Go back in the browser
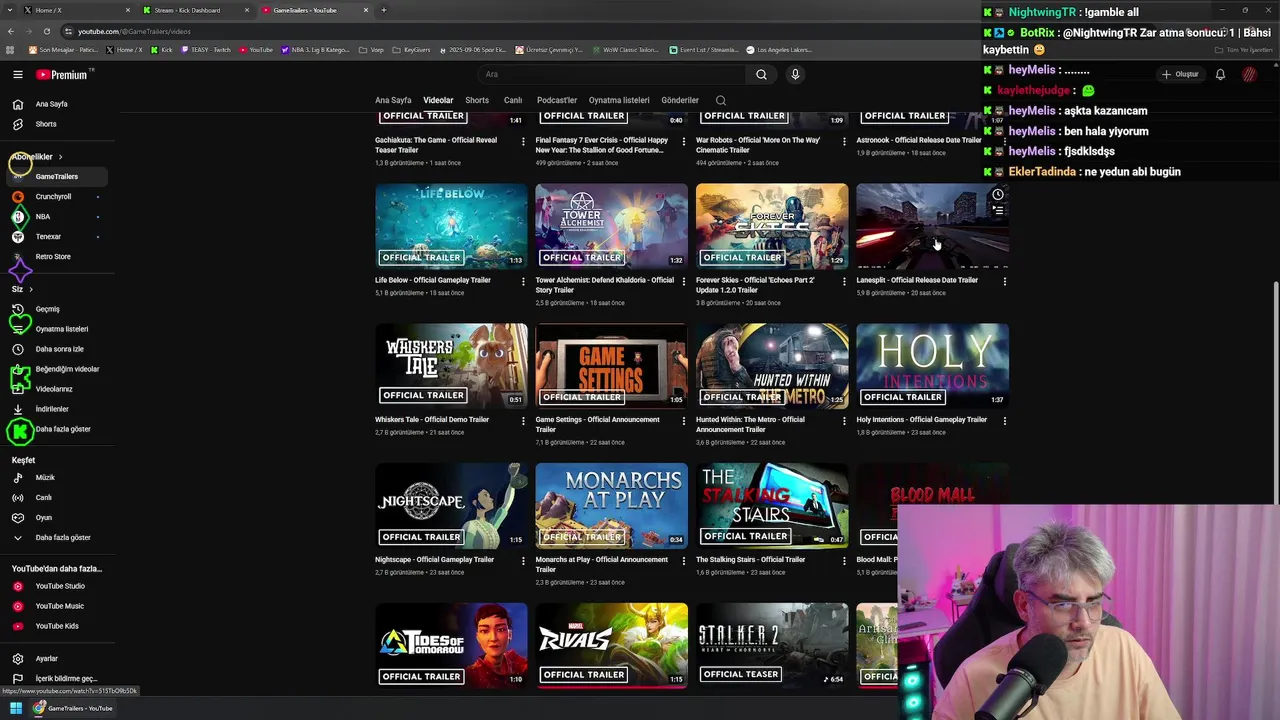This screenshot has width=1280, height=720. tap(10, 31)
